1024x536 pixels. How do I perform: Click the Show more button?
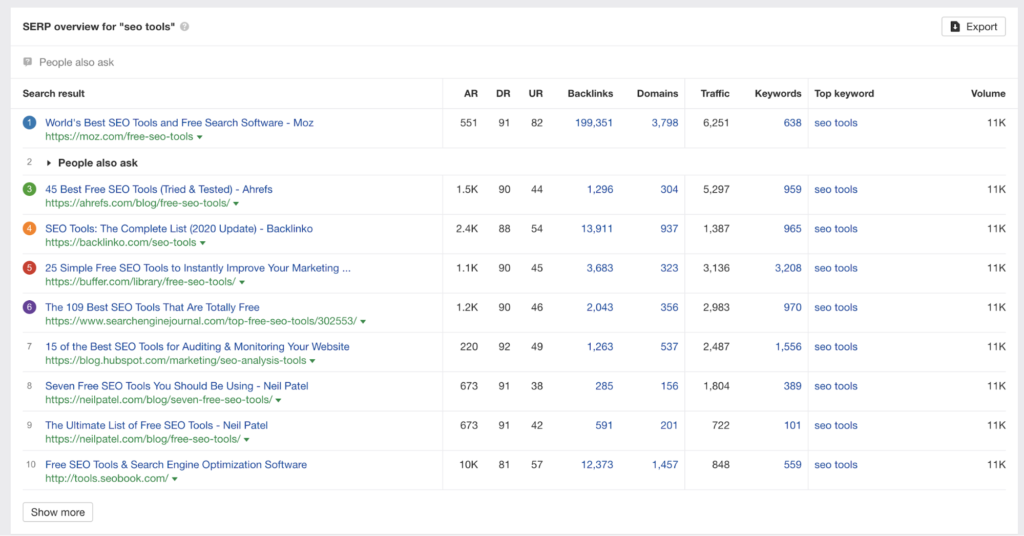(57, 512)
